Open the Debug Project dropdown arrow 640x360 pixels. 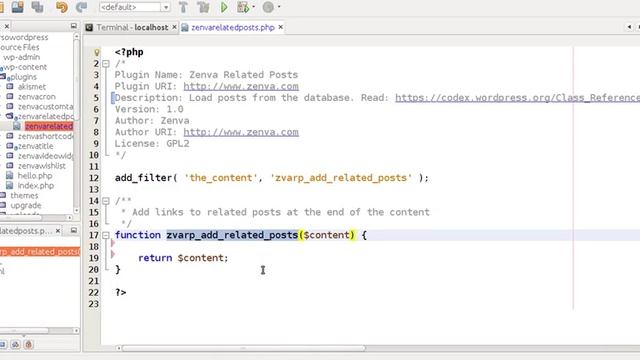[253, 7]
